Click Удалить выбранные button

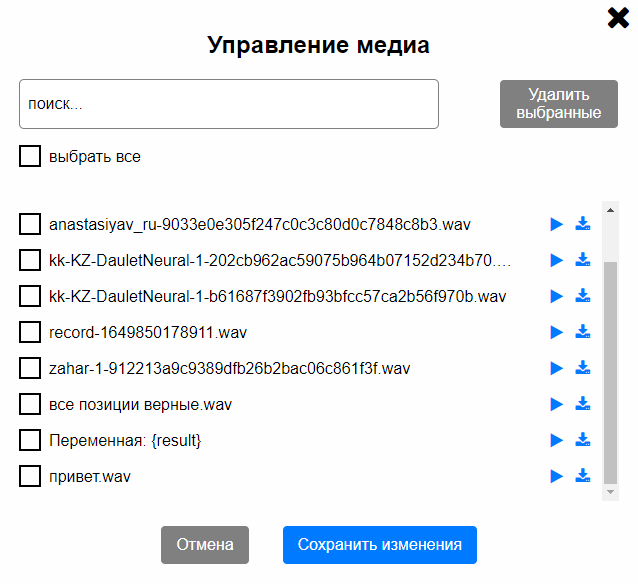[558, 104]
